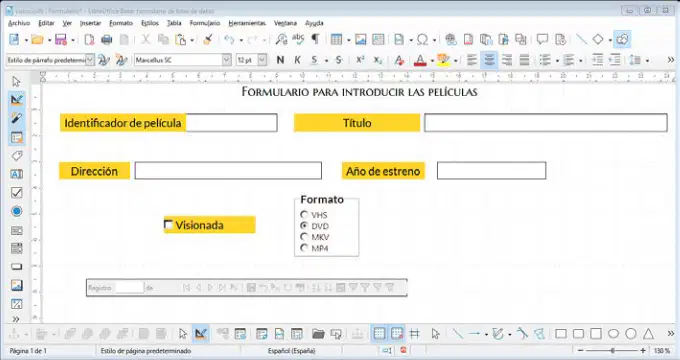This screenshot has height=360, width=680.
Task: Select the Label field tool in sidebar
Action: pos(16,156)
